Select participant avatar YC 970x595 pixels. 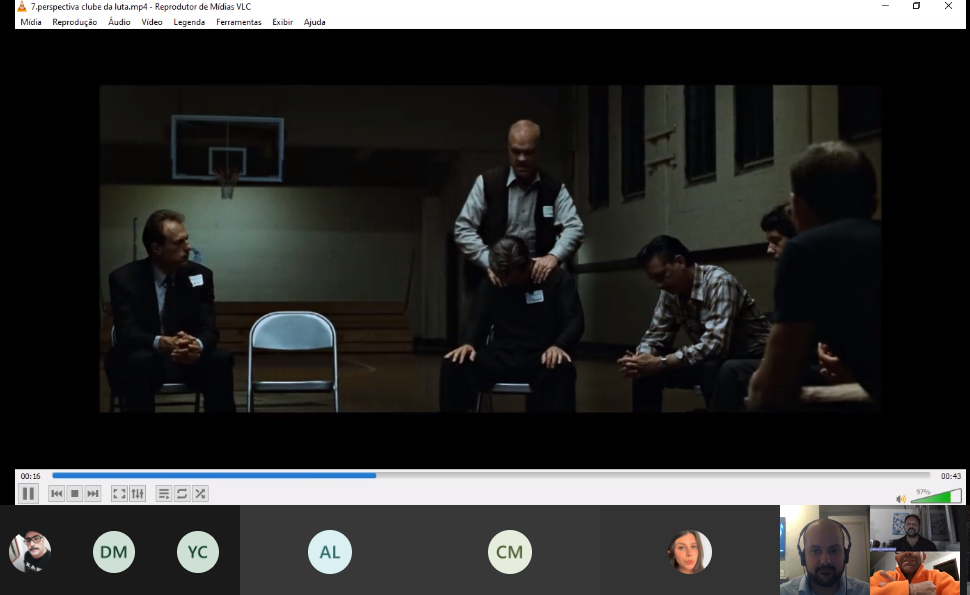[198, 552]
